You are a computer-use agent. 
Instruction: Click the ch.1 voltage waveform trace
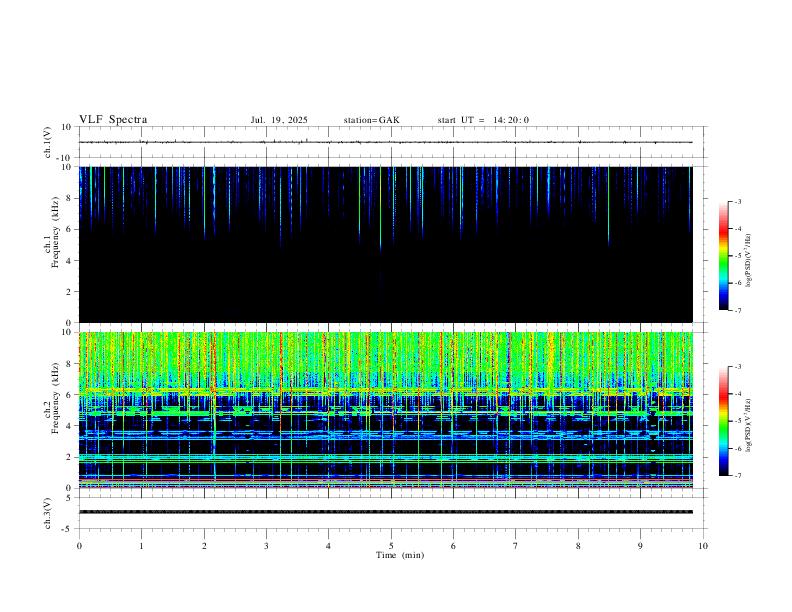[x=386, y=142]
